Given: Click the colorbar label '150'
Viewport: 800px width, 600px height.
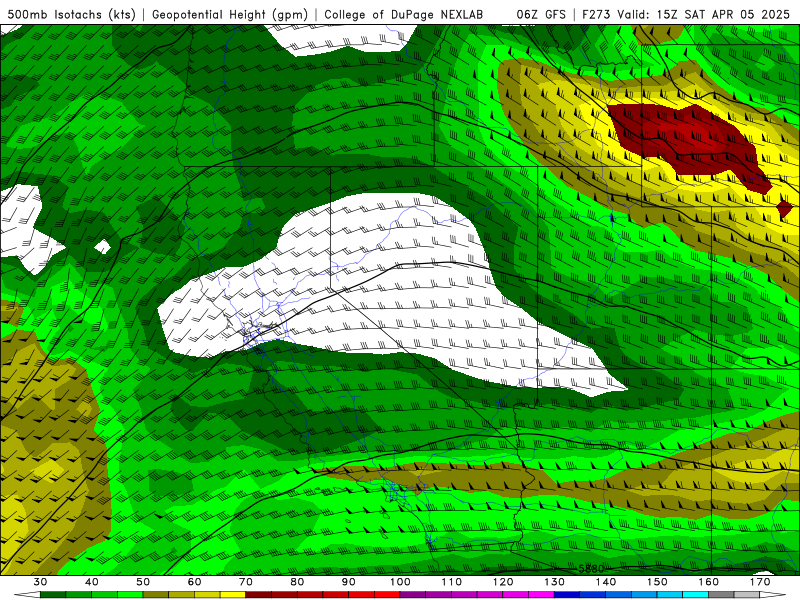Looking at the screenshot, I should coord(657,582).
